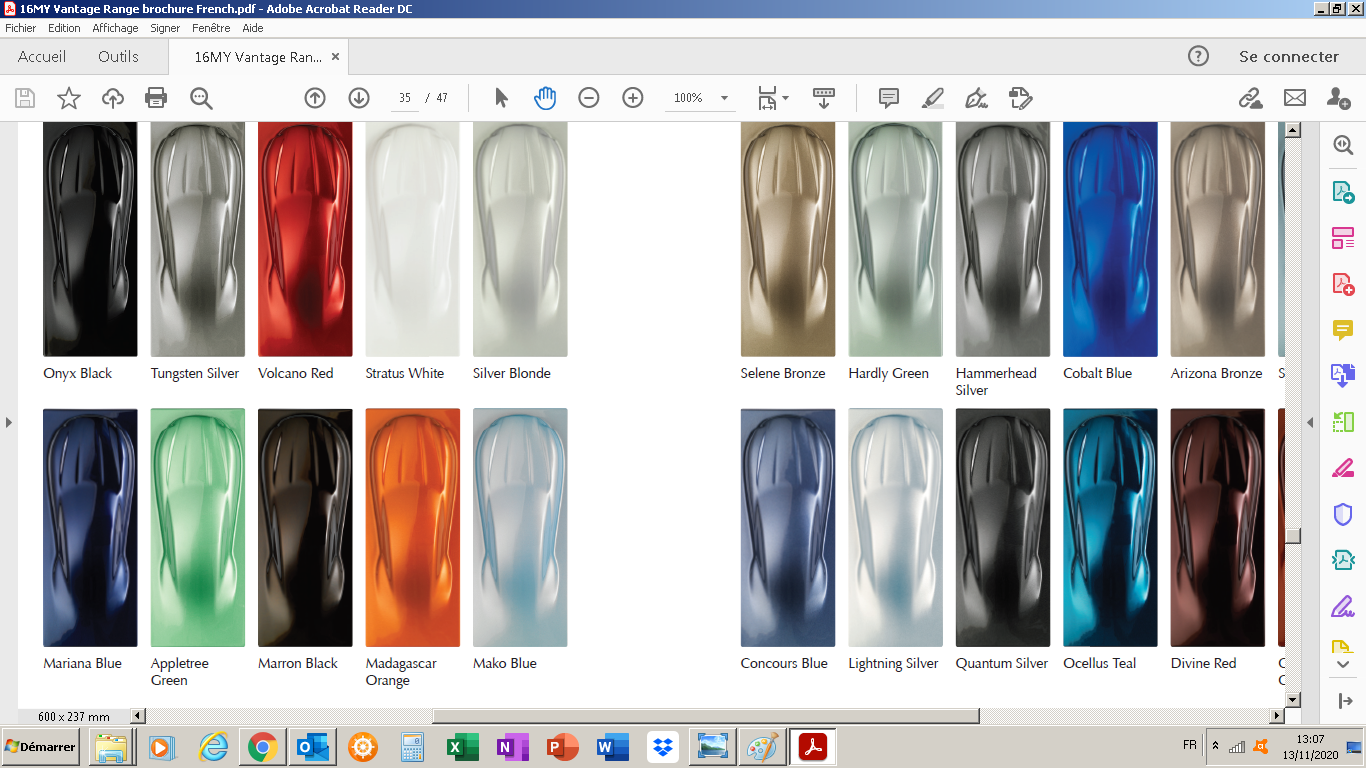The height and width of the screenshot is (768, 1366).
Task: Expand the left navigation pane arrow
Action: (x=9, y=423)
